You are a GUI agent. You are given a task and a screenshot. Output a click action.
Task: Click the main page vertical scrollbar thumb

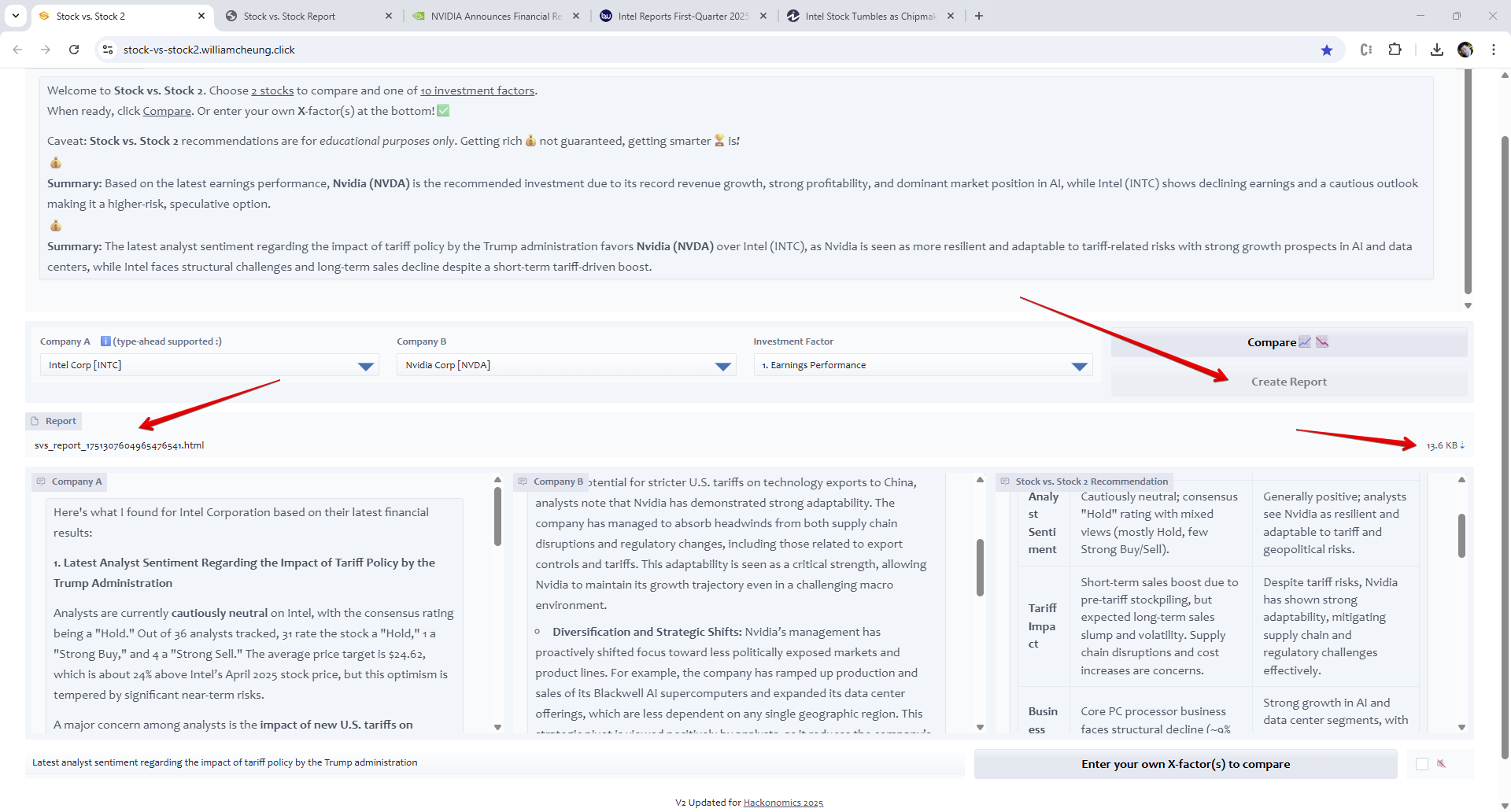(1505, 447)
